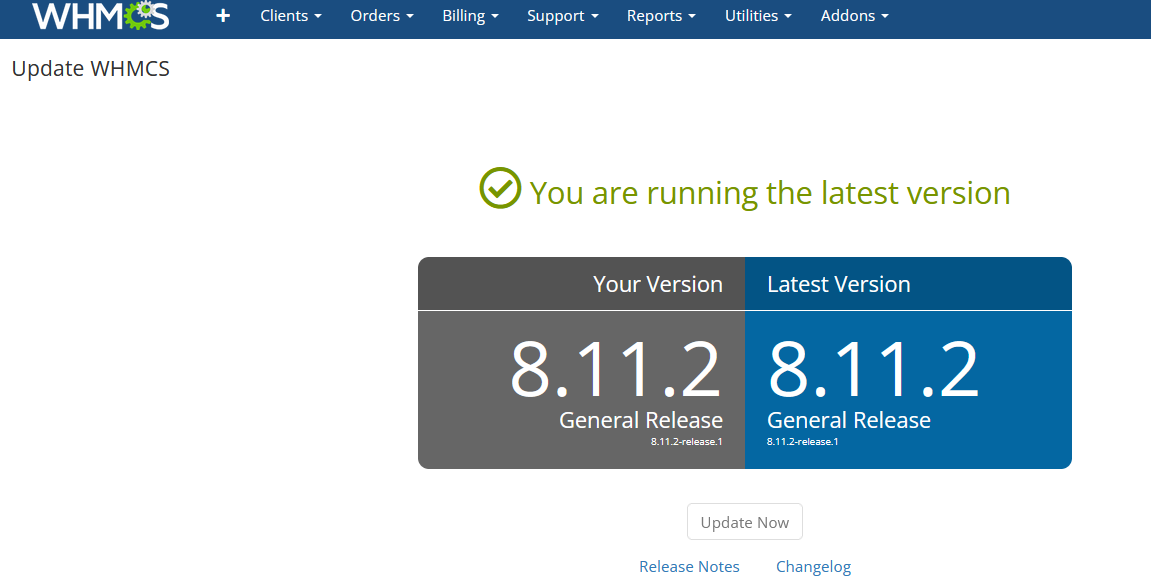The image size is (1151, 588).
Task: Select 8.11.2-release.1 text in Latest Version panel
Action: click(802, 442)
